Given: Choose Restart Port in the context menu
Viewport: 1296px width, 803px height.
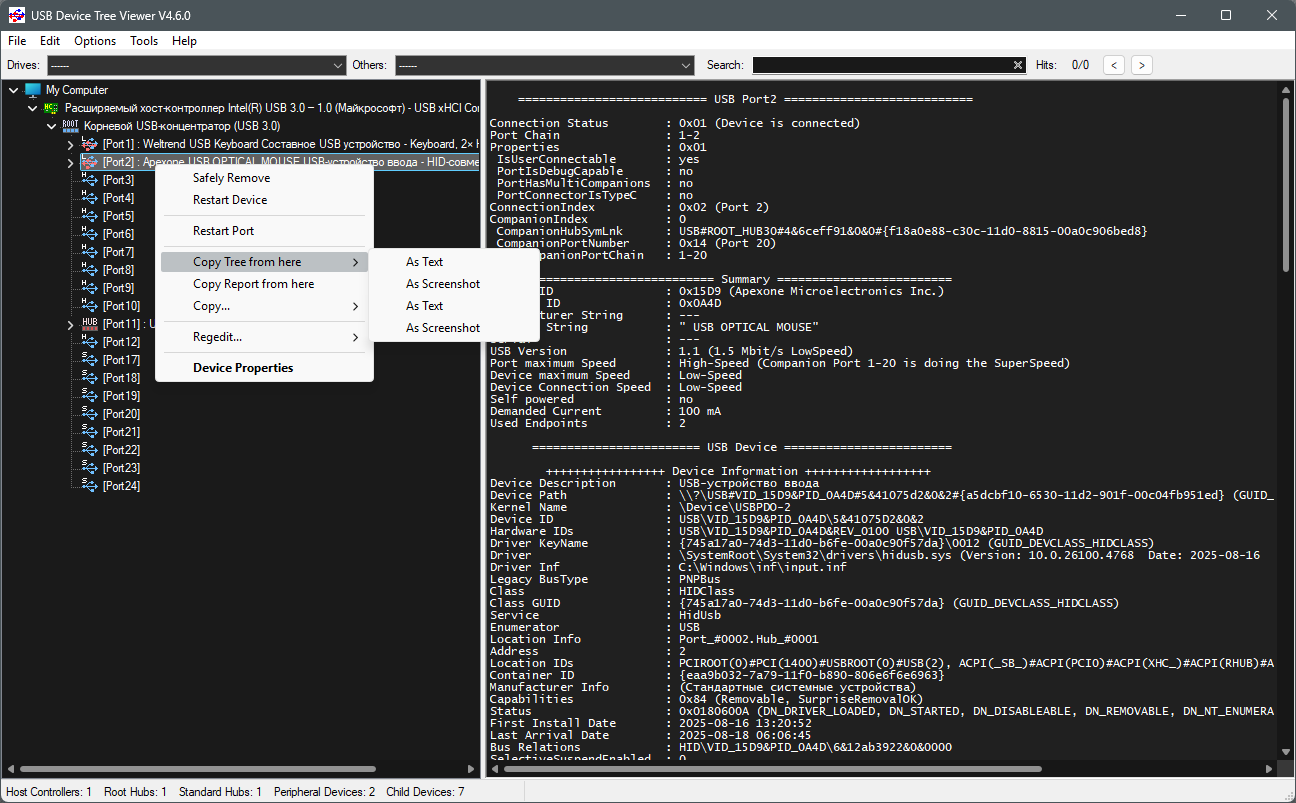Looking at the screenshot, I should (264, 231).
